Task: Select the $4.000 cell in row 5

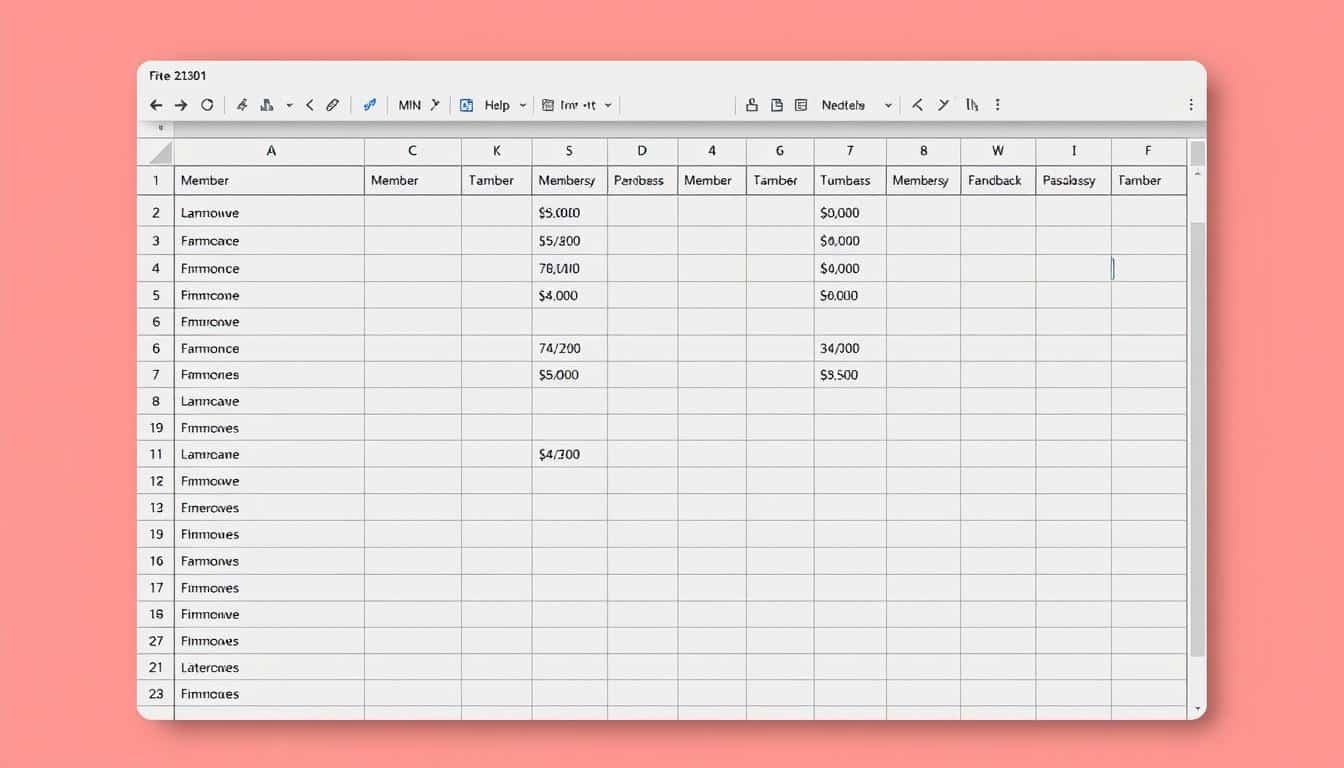Action: click(x=569, y=295)
